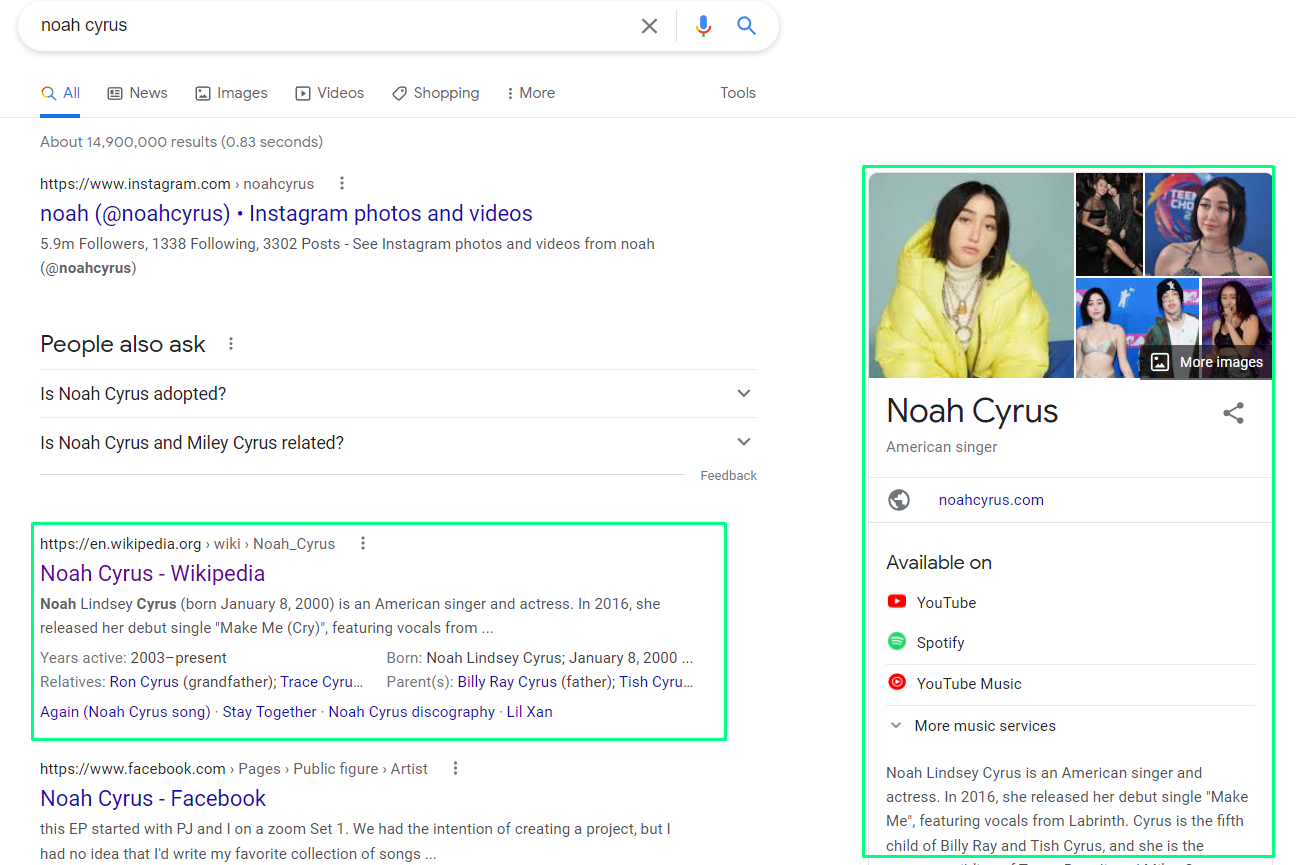This screenshot has height=865, width=1296.
Task: Open People also ask options menu
Action: click(x=231, y=344)
